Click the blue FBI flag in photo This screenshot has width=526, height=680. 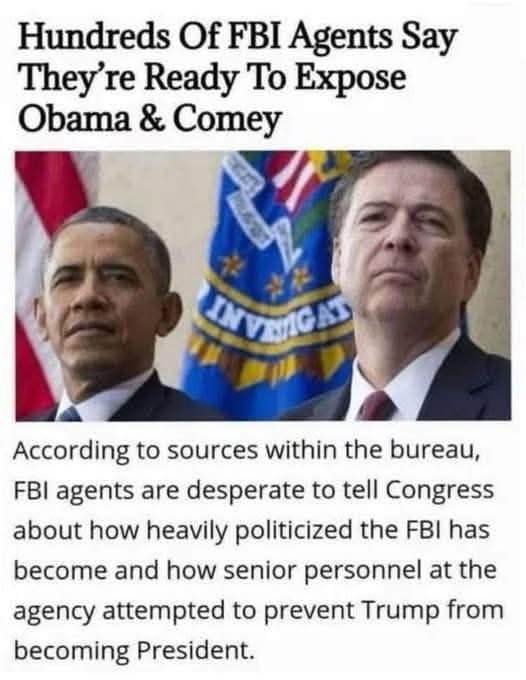click(269, 282)
